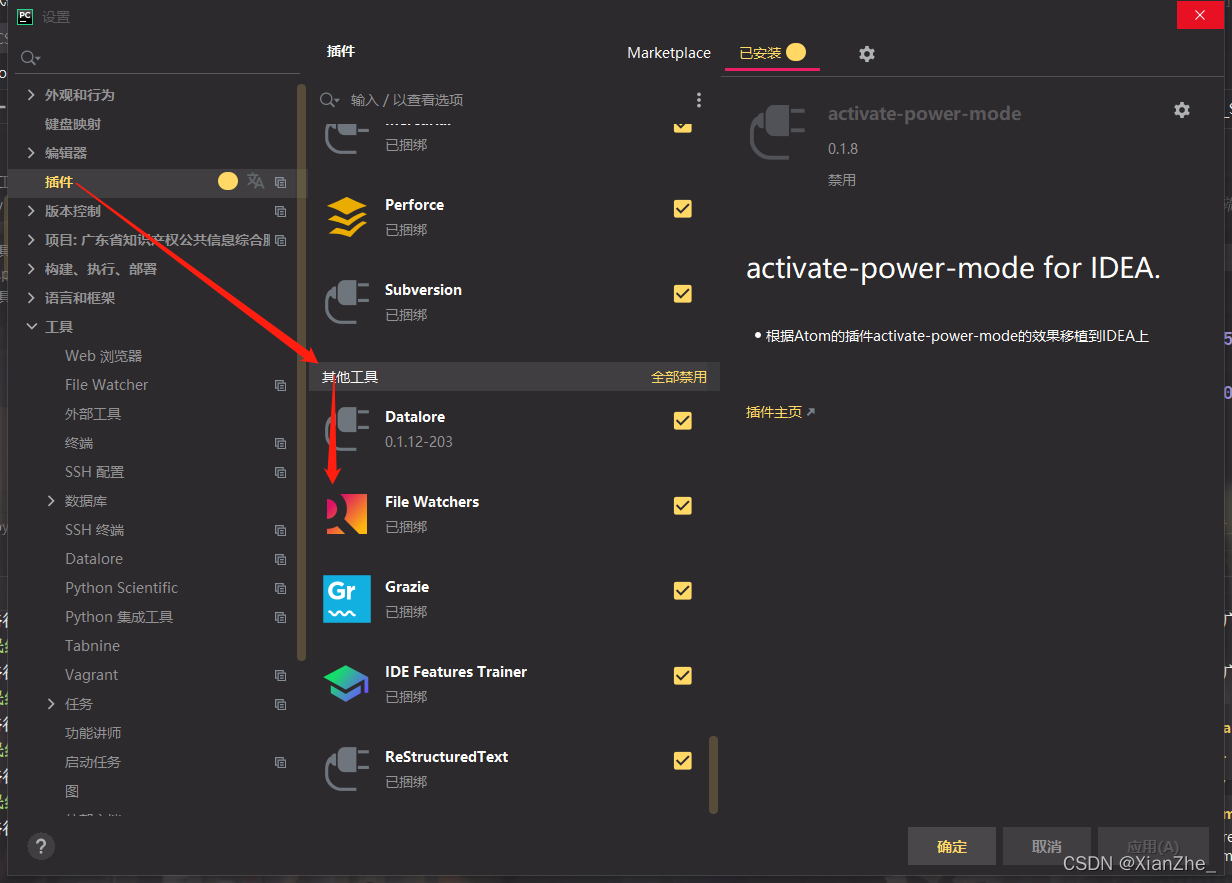This screenshot has height=883, width=1232.
Task: Click the project-level icon beside Version Control
Action: [280, 211]
